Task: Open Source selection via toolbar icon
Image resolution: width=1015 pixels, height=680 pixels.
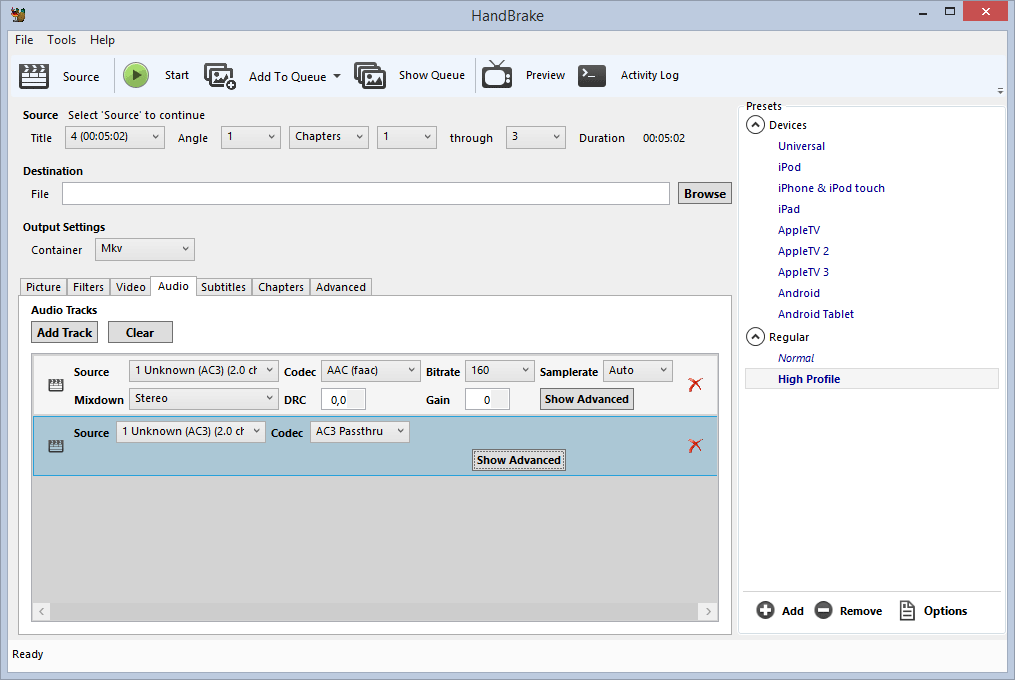Action: (34, 76)
